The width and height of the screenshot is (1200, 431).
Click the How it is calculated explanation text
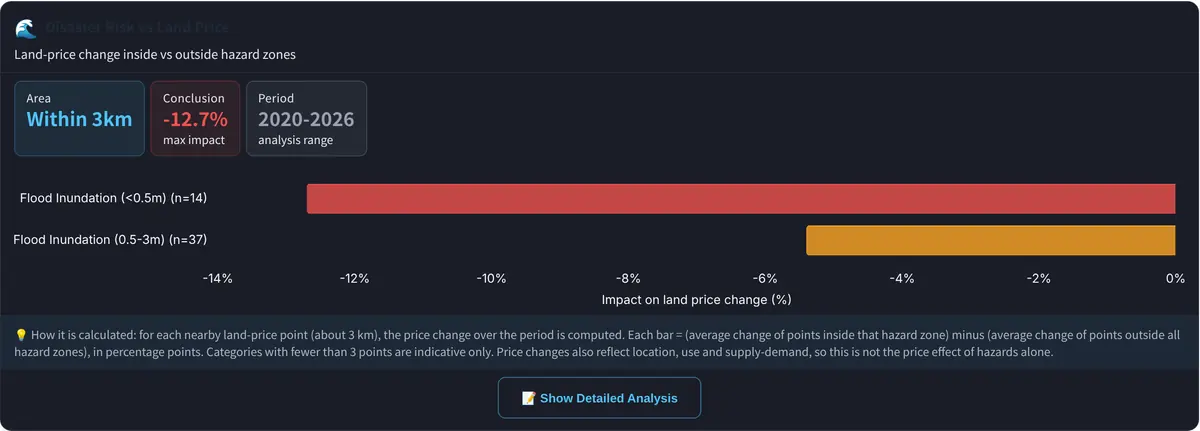[599, 343]
